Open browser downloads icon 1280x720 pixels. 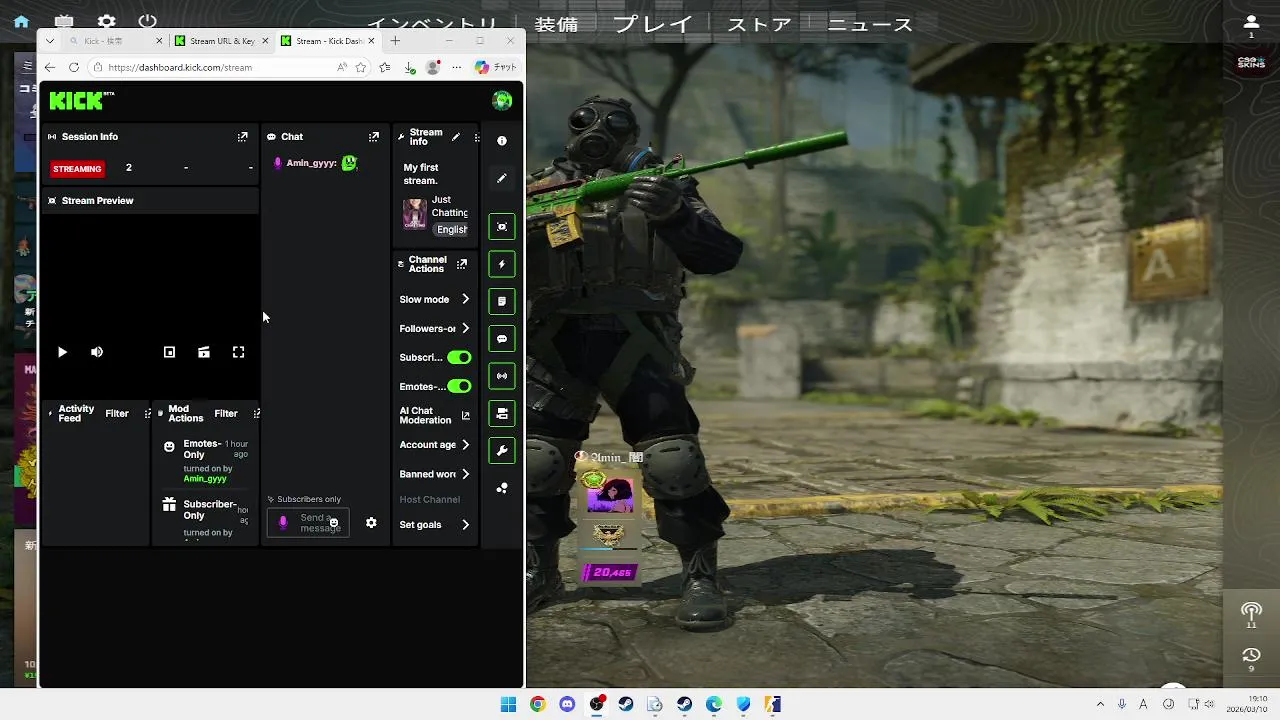tap(409, 67)
